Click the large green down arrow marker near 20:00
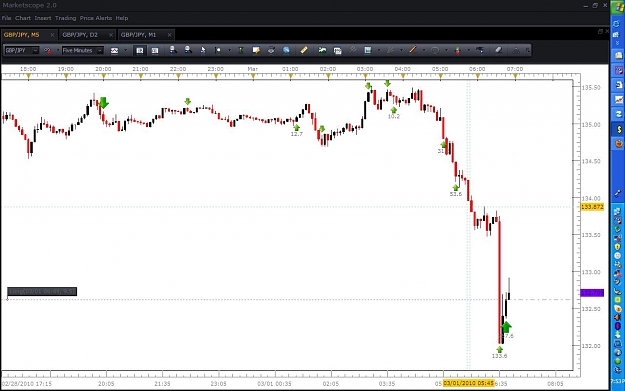Viewport: 625px width, 391px height. coord(103,102)
